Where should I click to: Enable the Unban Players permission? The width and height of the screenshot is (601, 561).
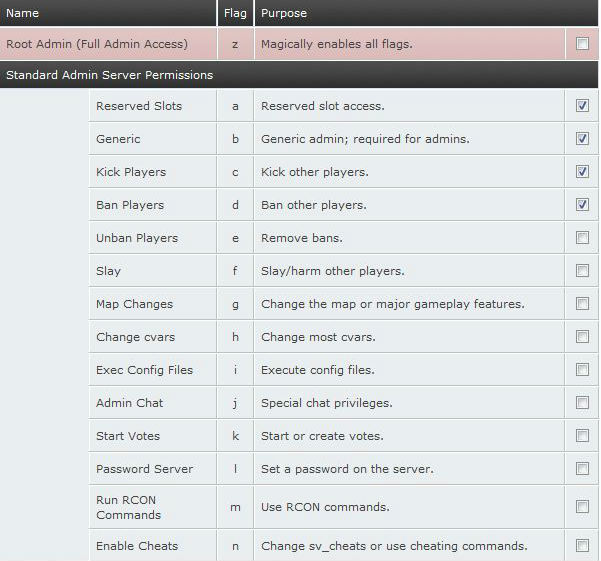(582, 238)
